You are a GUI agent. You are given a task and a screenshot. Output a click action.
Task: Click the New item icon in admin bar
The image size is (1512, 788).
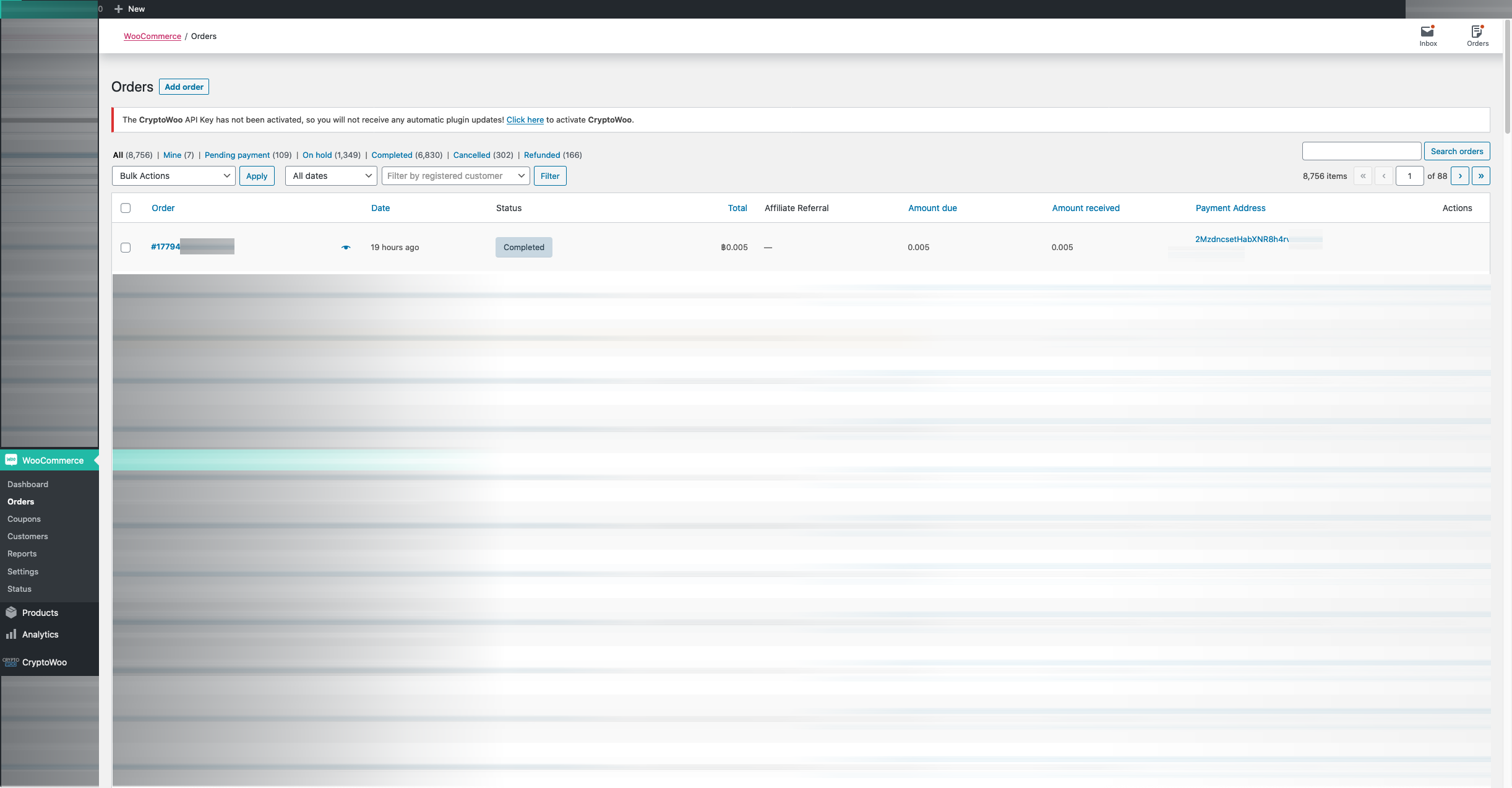coord(118,9)
